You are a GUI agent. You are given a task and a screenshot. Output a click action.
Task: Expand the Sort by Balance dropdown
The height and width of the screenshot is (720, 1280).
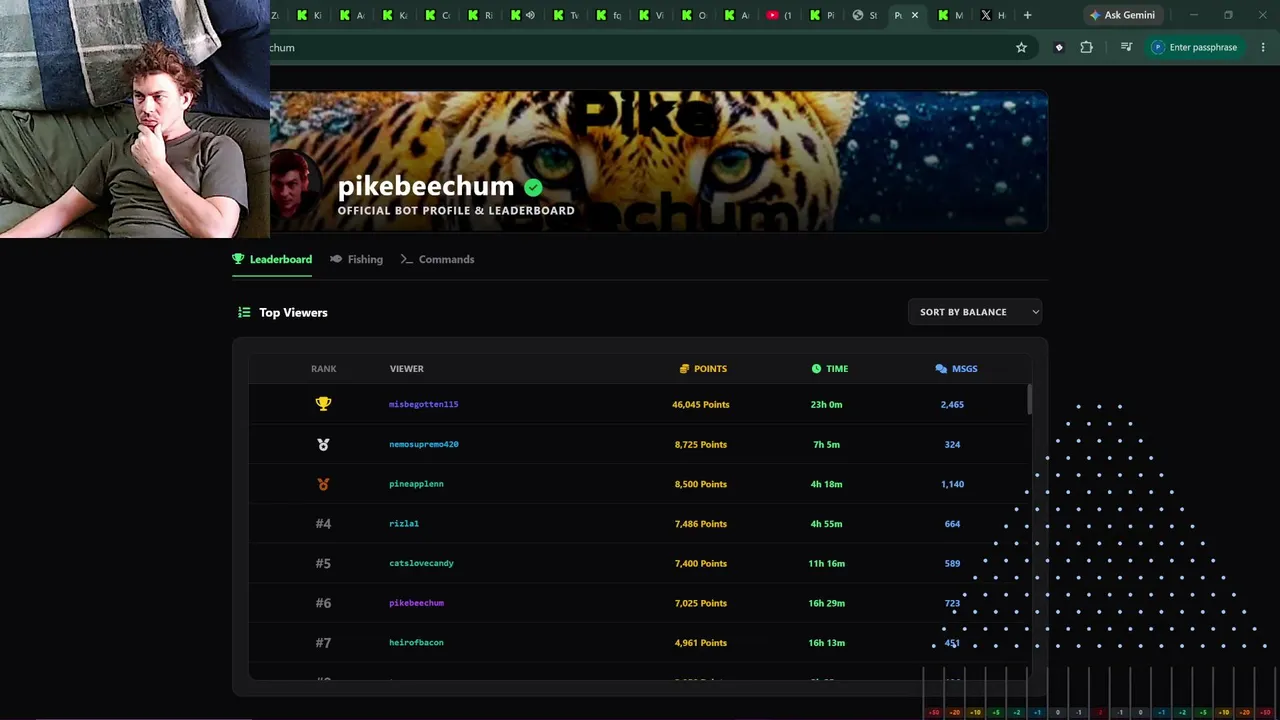pos(975,312)
